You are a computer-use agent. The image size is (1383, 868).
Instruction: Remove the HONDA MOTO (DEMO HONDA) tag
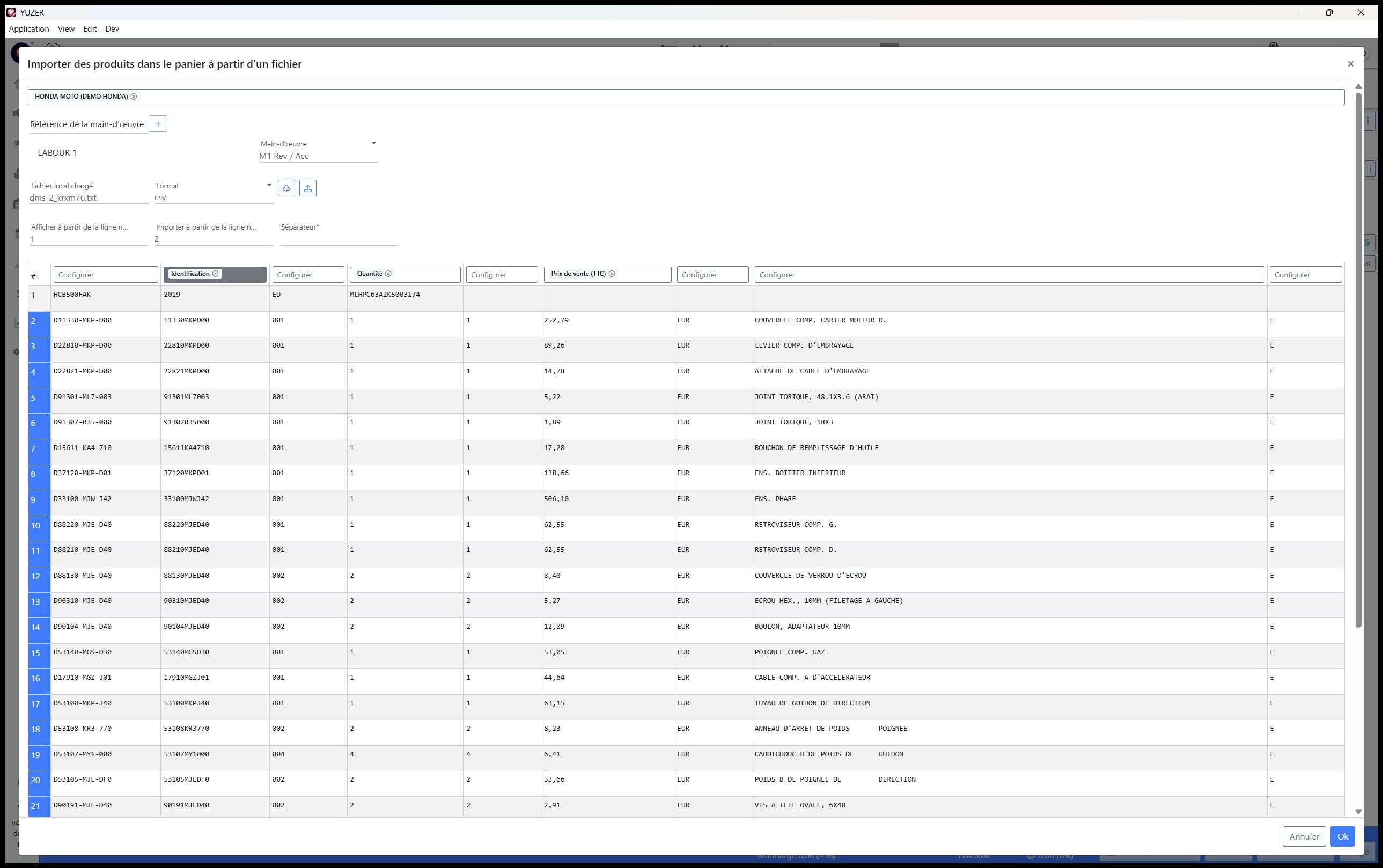[134, 97]
